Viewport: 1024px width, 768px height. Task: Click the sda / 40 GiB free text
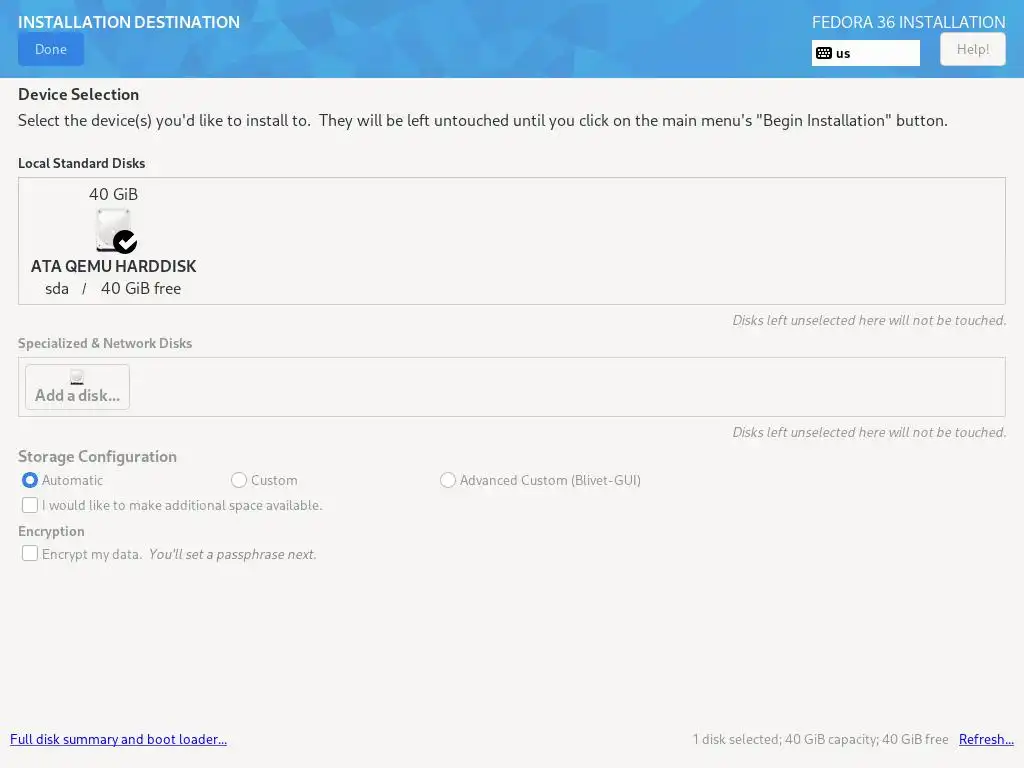point(113,289)
